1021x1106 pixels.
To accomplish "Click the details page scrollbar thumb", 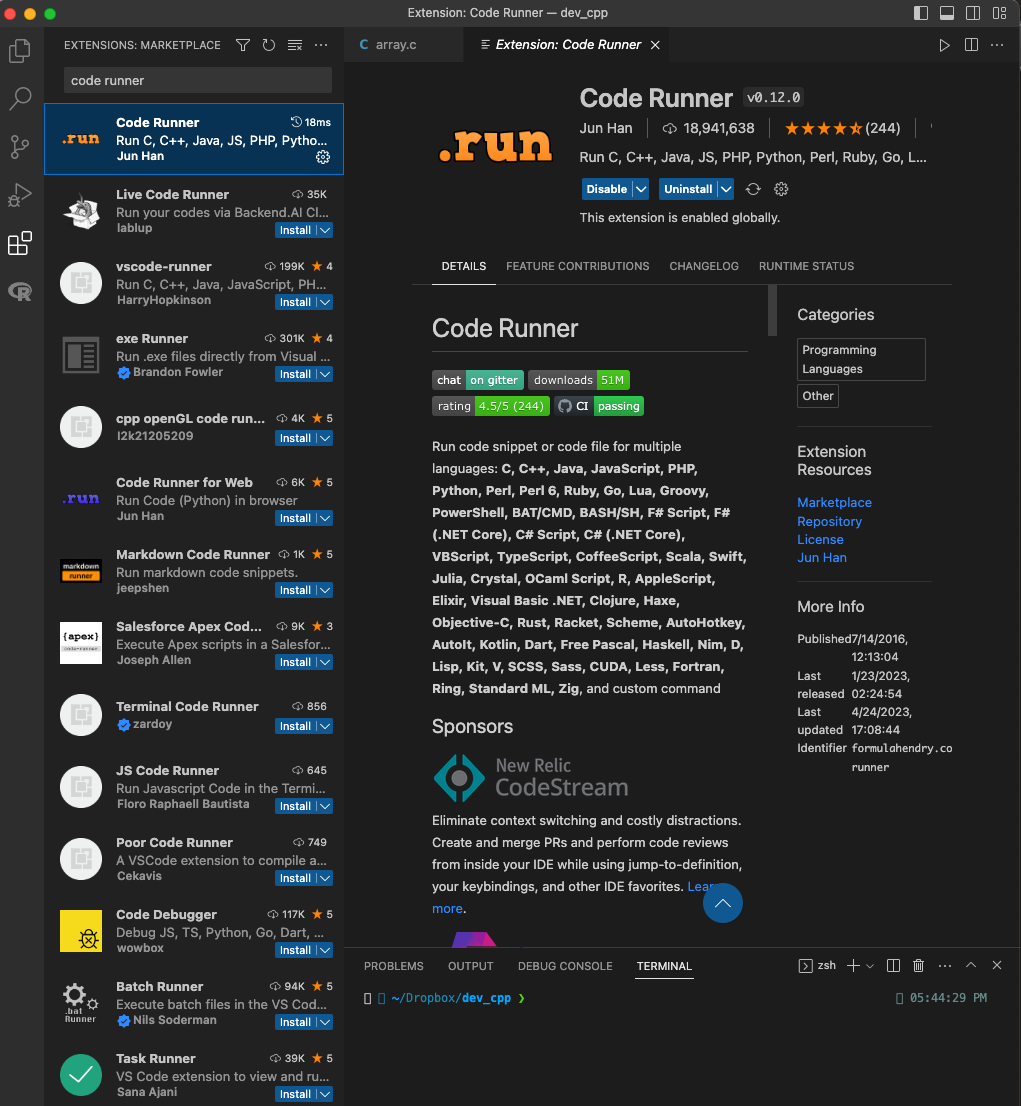I will point(773,310).
